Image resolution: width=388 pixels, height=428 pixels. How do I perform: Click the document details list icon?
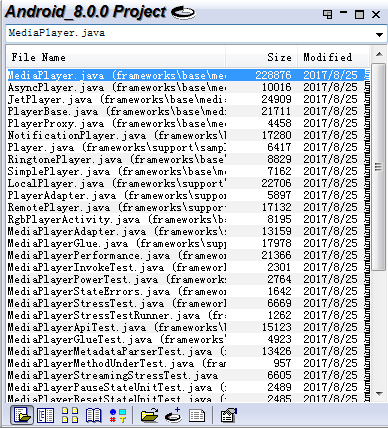(197, 415)
